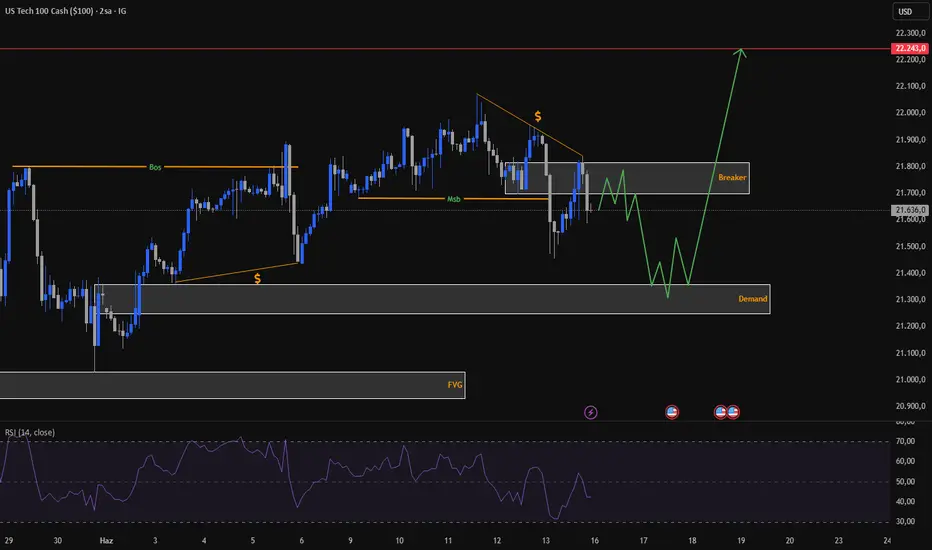The height and width of the screenshot is (550, 932).
Task: Open the standalone US flag economic event icon
Action: 672,412
